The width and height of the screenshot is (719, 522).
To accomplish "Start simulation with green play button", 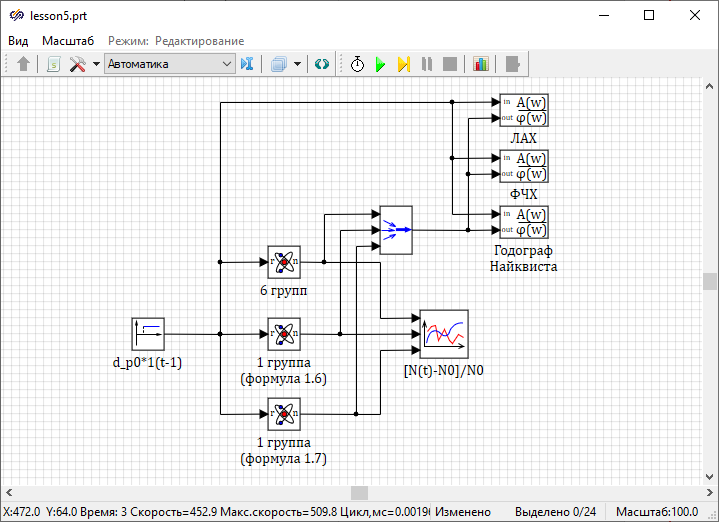I will pyautogui.click(x=380, y=64).
